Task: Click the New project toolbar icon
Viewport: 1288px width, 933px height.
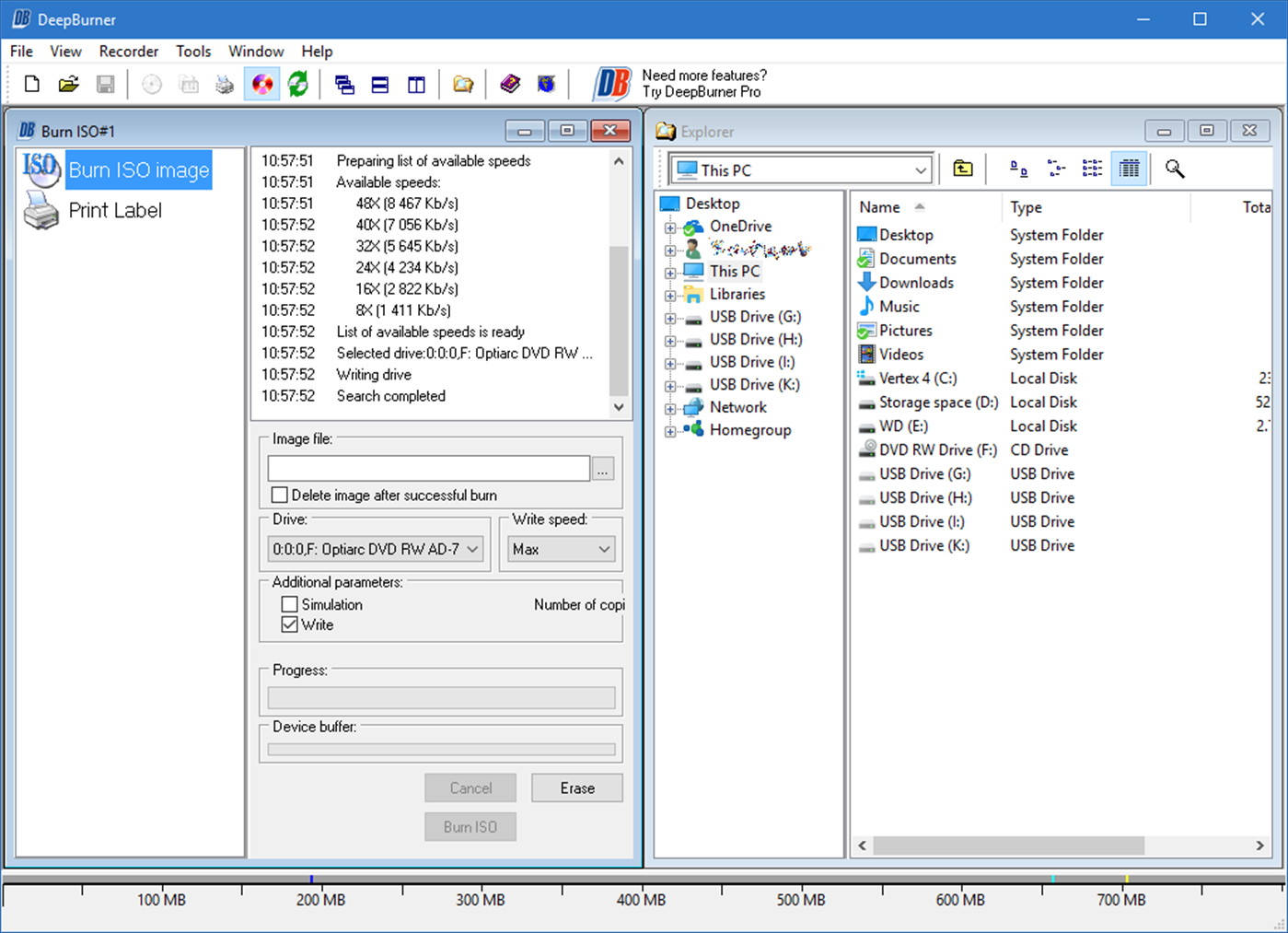Action: [32, 85]
